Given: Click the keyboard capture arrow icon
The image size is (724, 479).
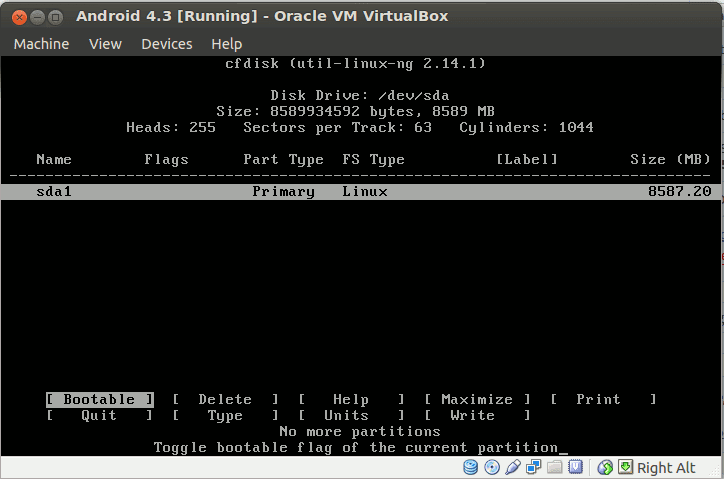Looking at the screenshot, I should 625,467.
